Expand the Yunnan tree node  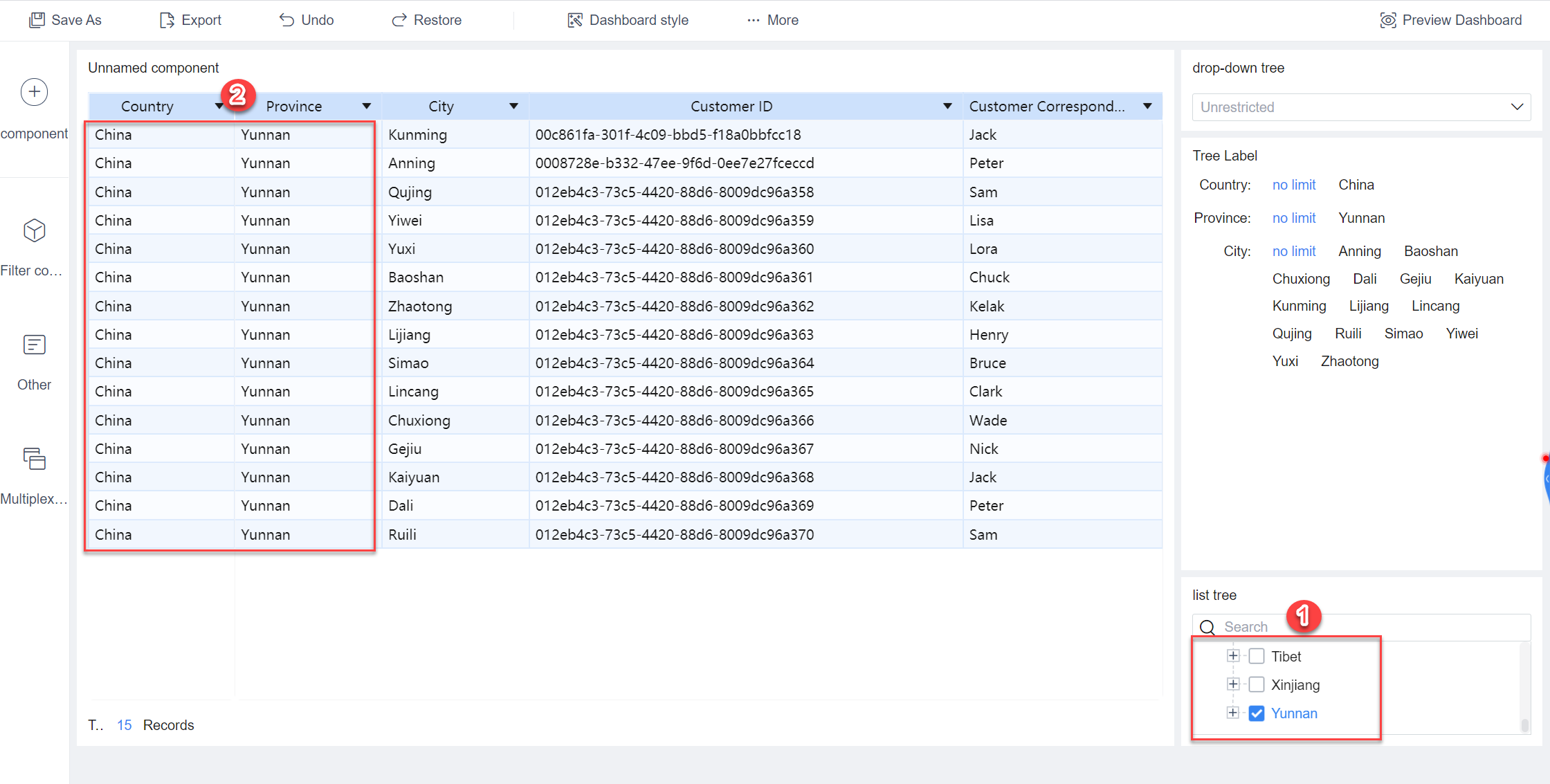[x=1233, y=712]
